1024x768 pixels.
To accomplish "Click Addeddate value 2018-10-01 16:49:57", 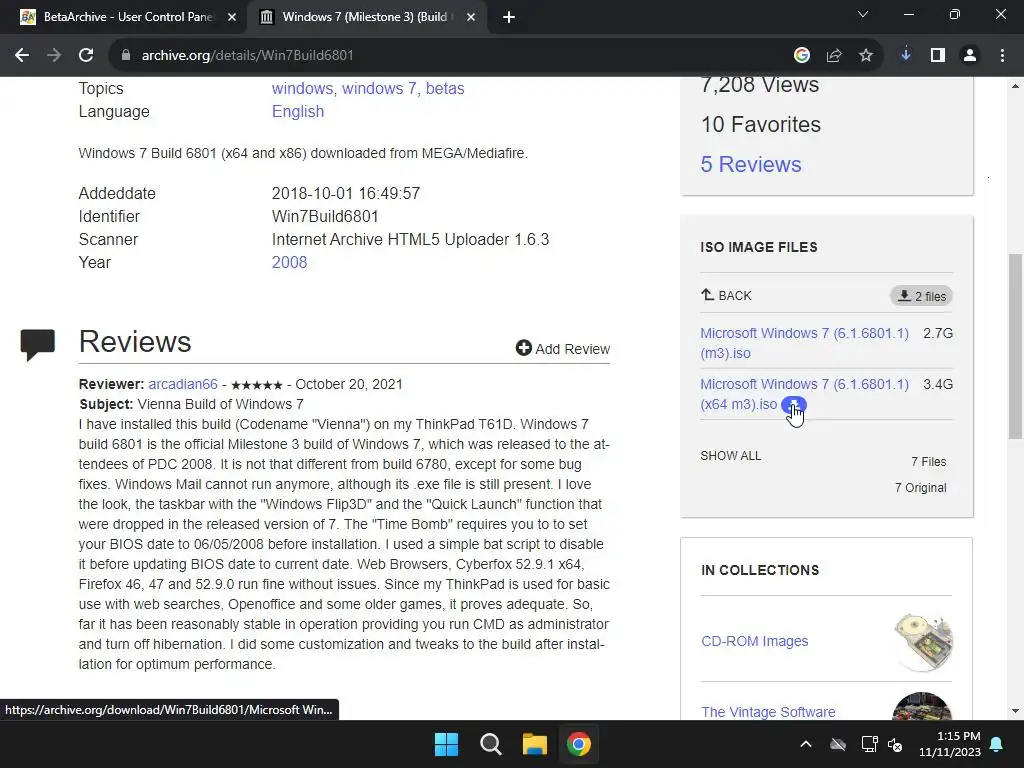I will click(x=346, y=194).
